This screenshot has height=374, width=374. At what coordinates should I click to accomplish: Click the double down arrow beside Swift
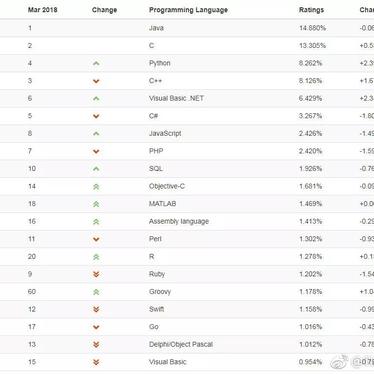point(96,309)
